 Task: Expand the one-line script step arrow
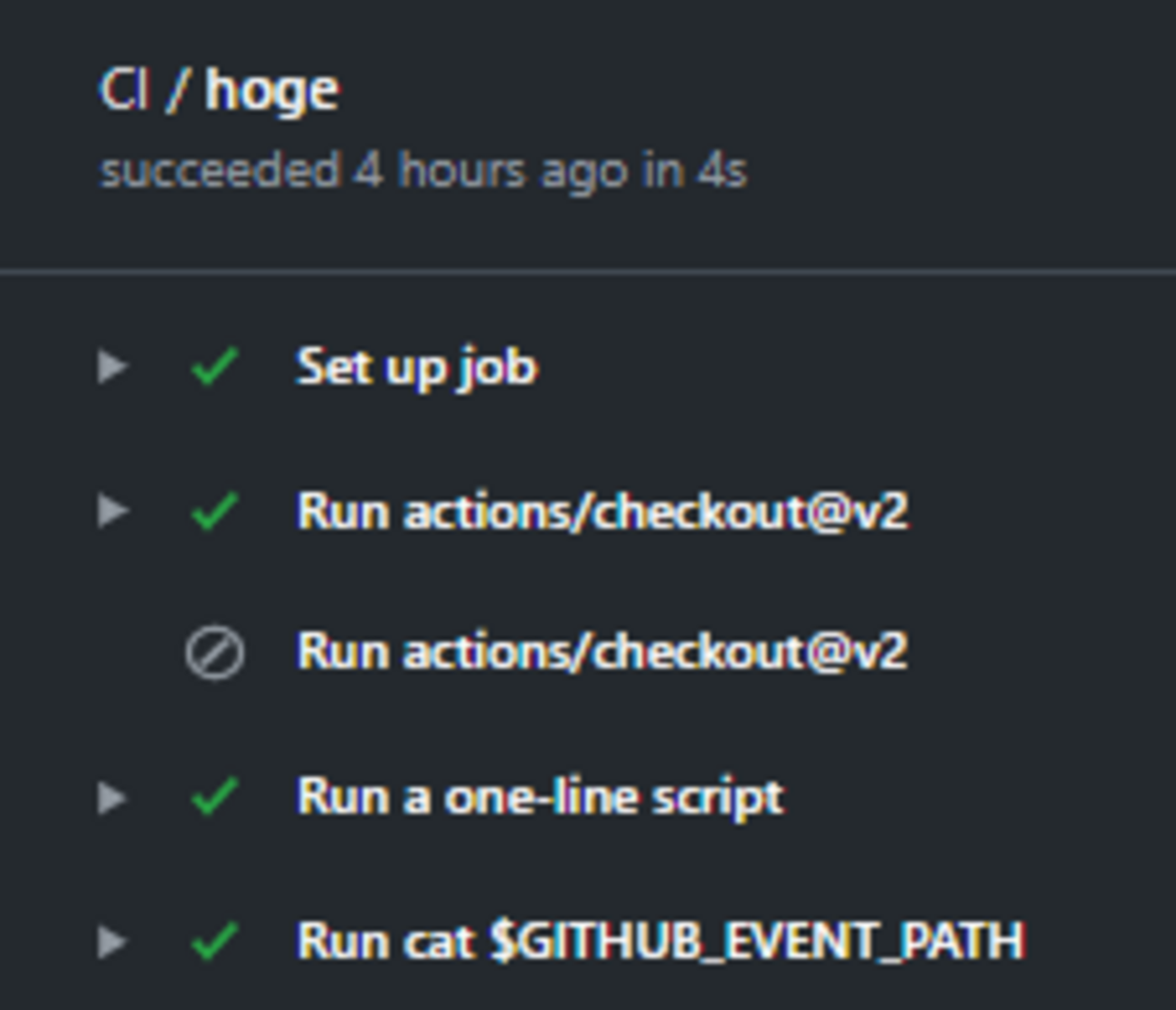(x=112, y=798)
